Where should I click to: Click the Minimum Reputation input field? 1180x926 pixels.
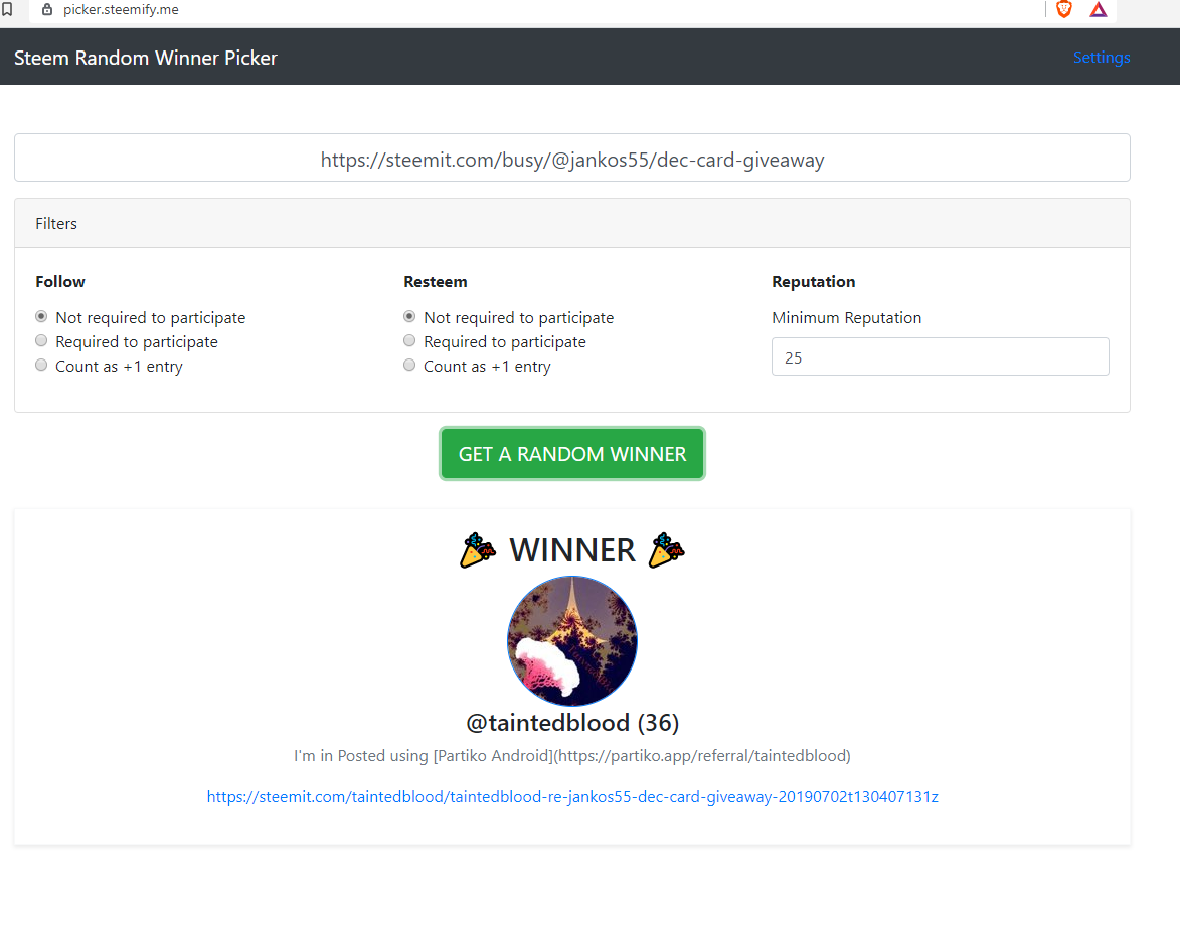[940, 357]
